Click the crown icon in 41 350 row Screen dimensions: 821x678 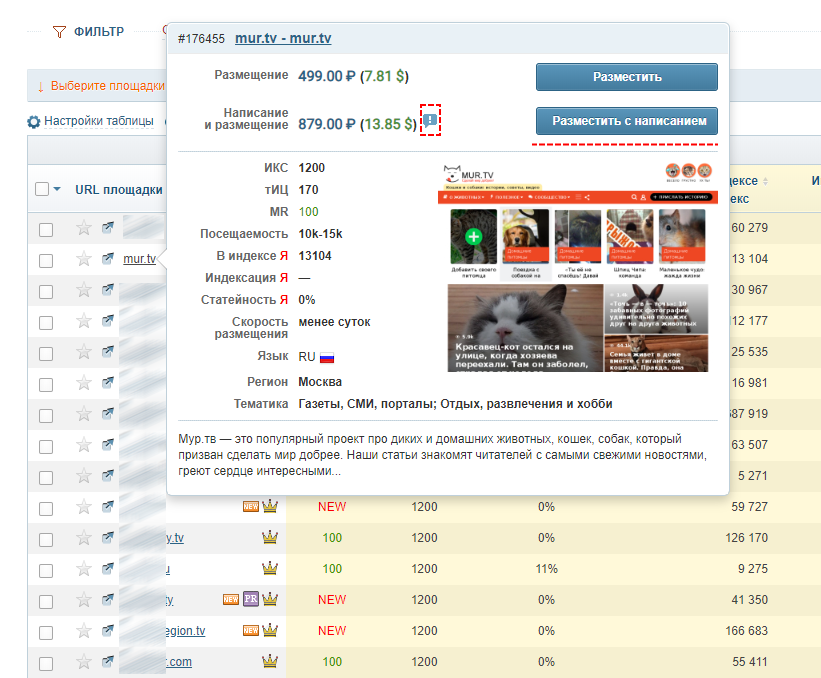[270, 599]
